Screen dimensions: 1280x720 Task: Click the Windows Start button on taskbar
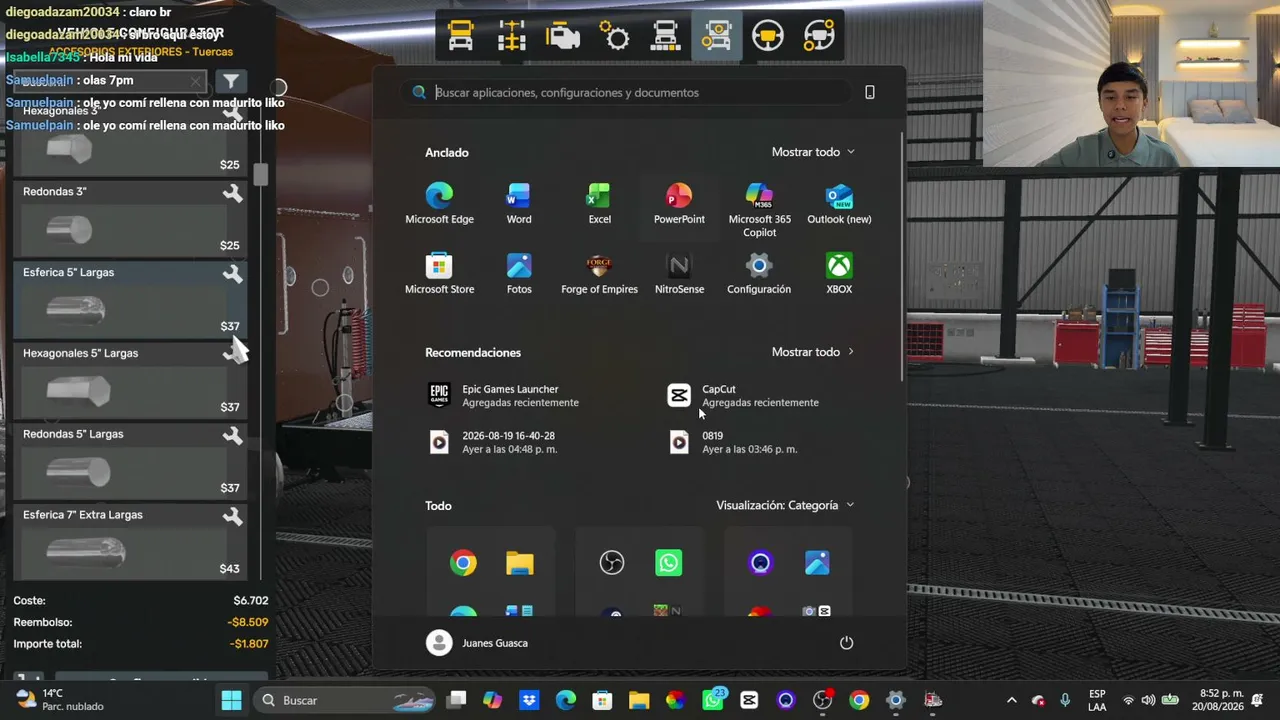[x=231, y=700]
